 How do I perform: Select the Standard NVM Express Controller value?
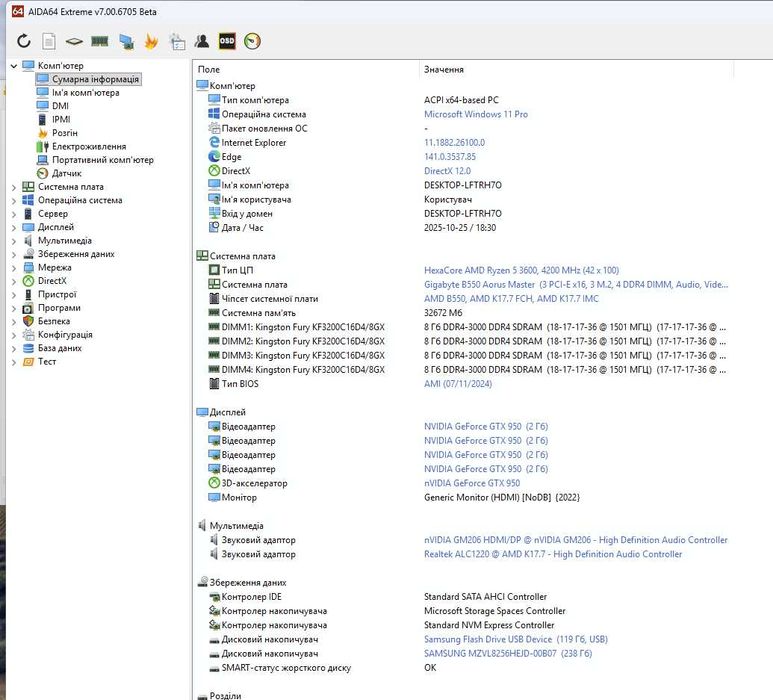[489, 625]
